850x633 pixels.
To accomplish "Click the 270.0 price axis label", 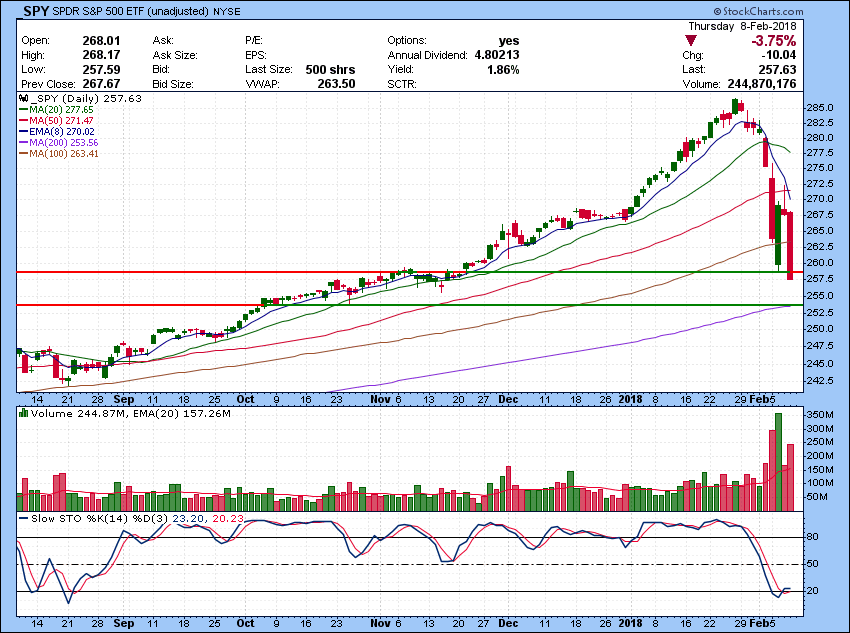I will pyautogui.click(x=821, y=199).
